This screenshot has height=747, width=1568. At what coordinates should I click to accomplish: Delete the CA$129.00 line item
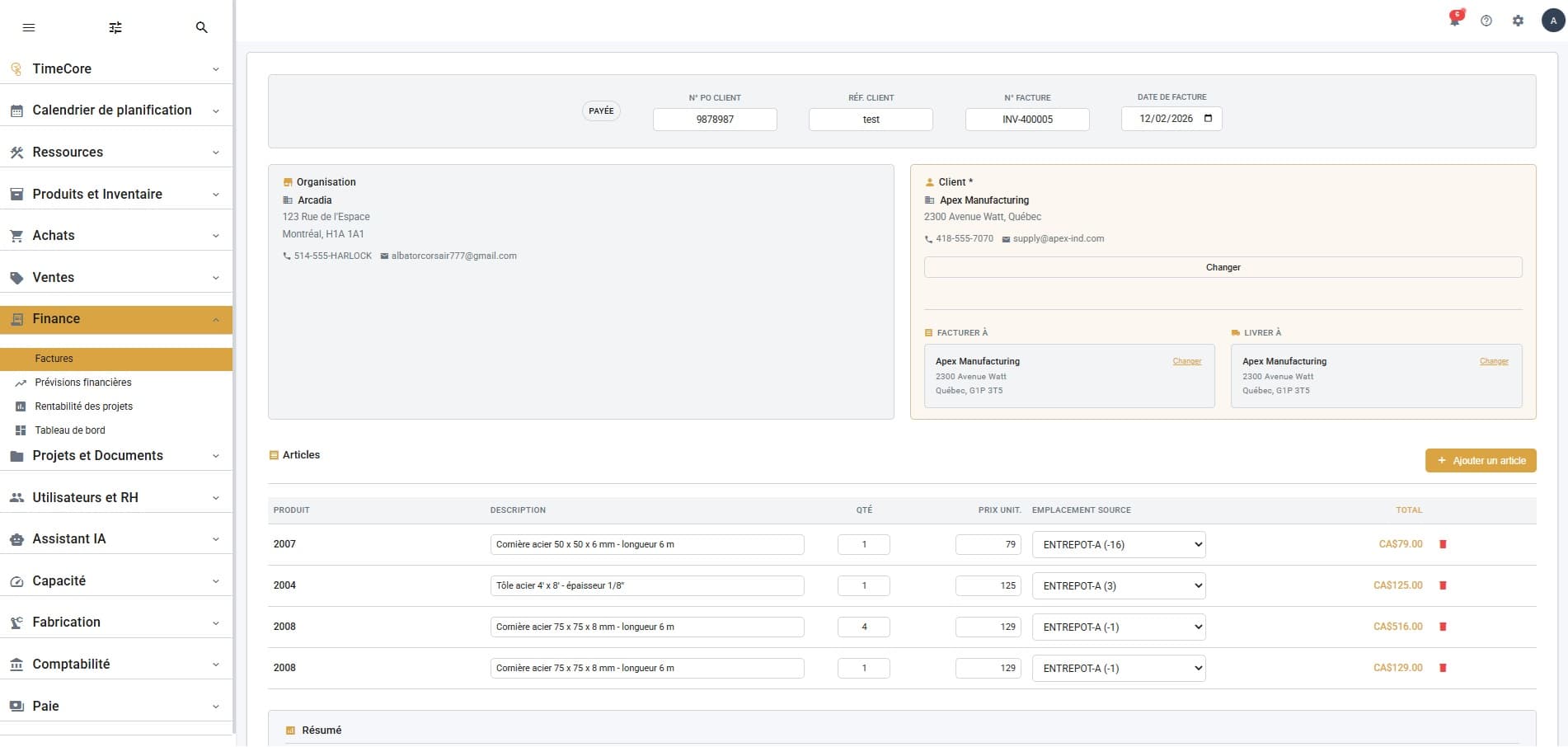coord(1443,668)
